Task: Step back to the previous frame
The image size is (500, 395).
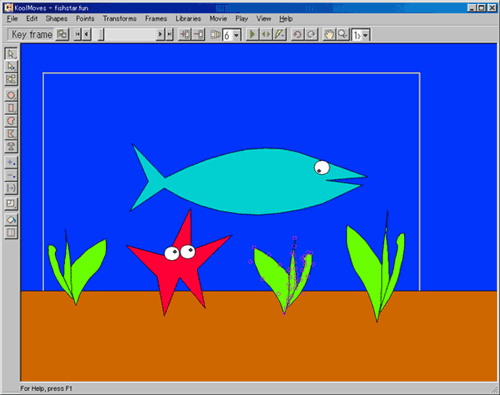Action: click(87, 34)
